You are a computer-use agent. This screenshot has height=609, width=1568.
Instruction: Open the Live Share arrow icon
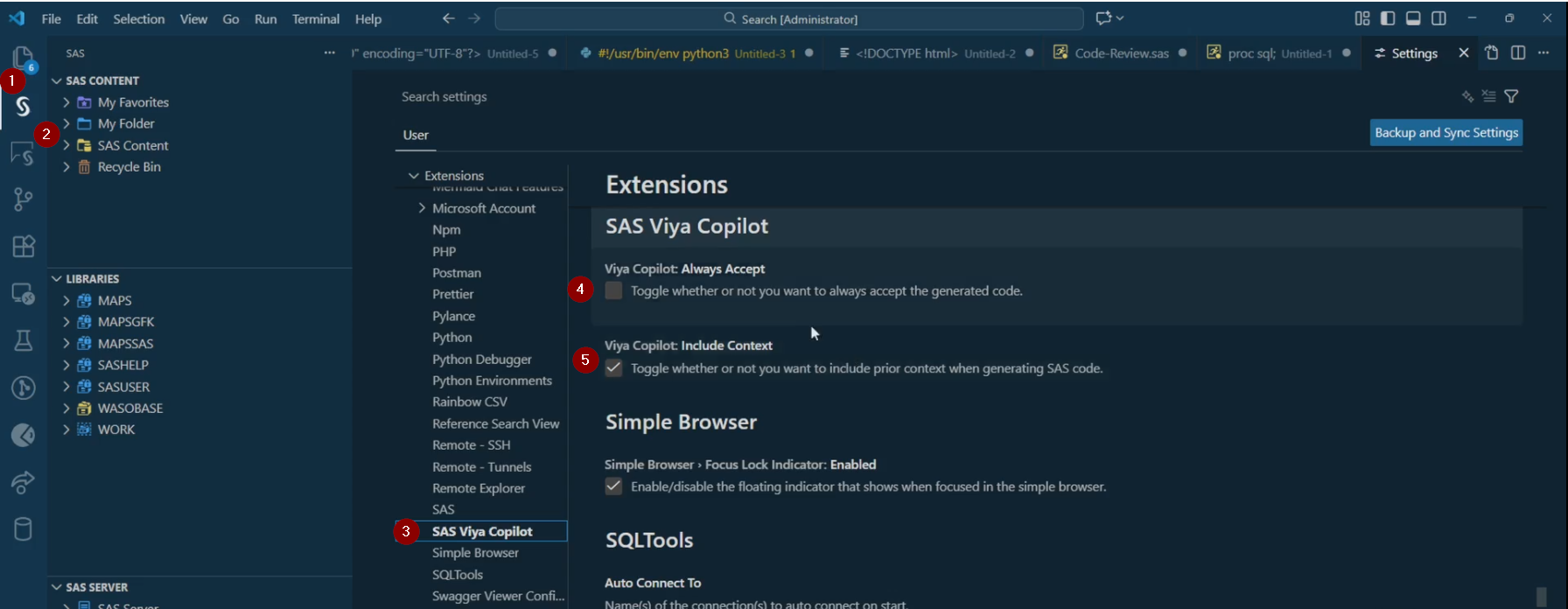click(23, 481)
